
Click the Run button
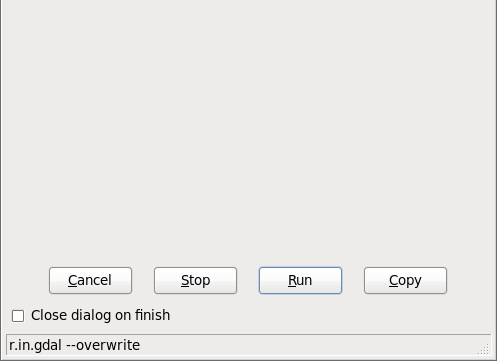(300, 280)
